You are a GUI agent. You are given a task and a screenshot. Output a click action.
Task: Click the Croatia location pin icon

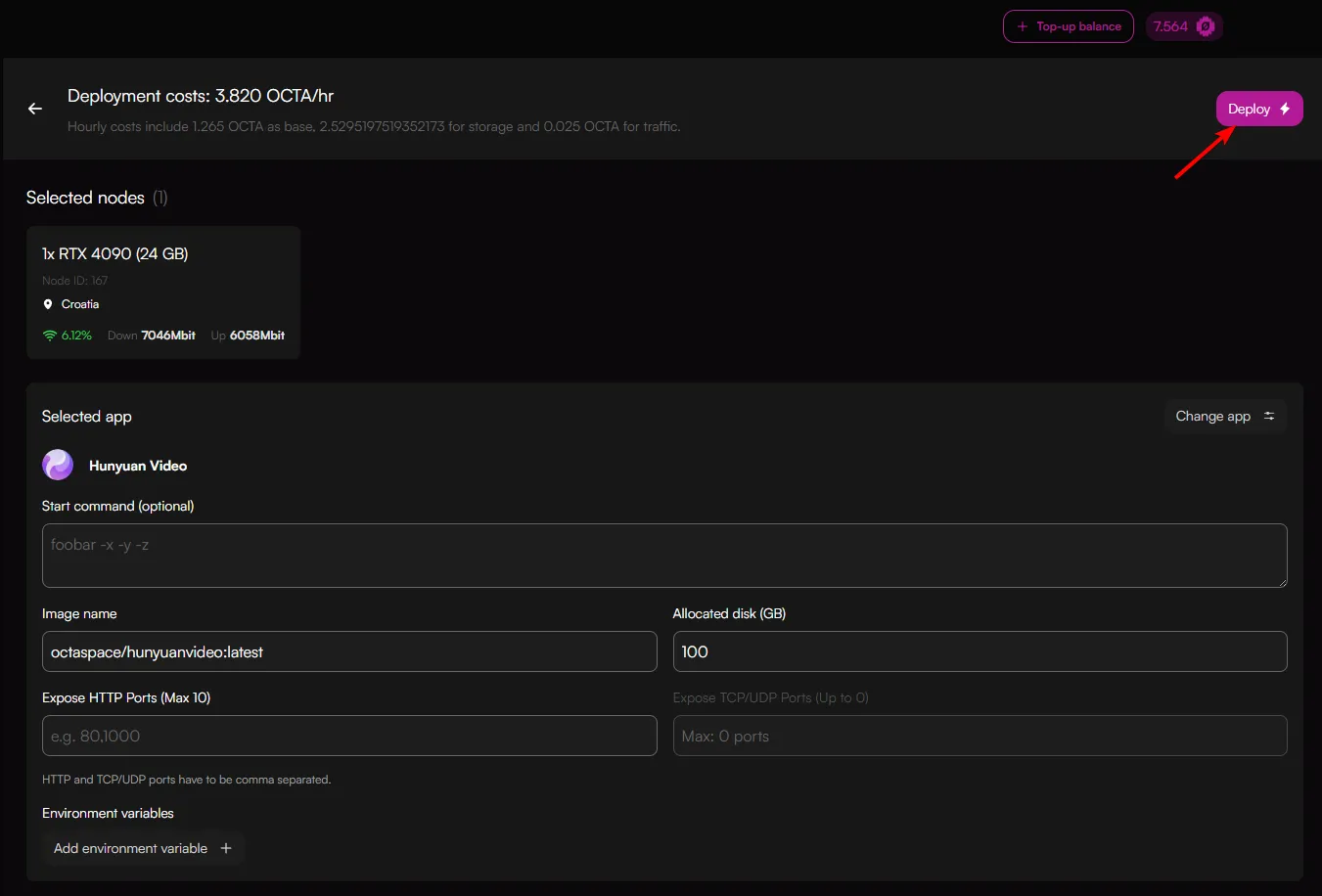pyautogui.click(x=48, y=304)
